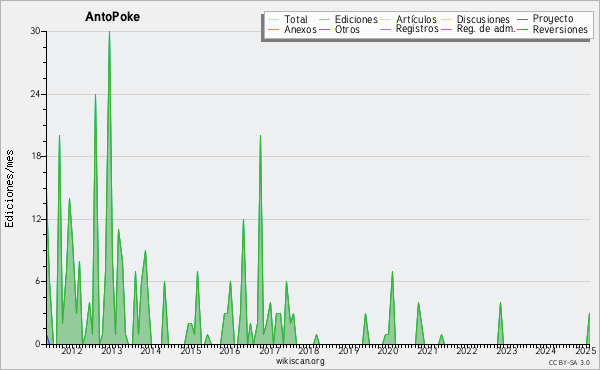This screenshot has height=370, width=600.
Task: Click the 2015 year label
Action: coord(191,351)
